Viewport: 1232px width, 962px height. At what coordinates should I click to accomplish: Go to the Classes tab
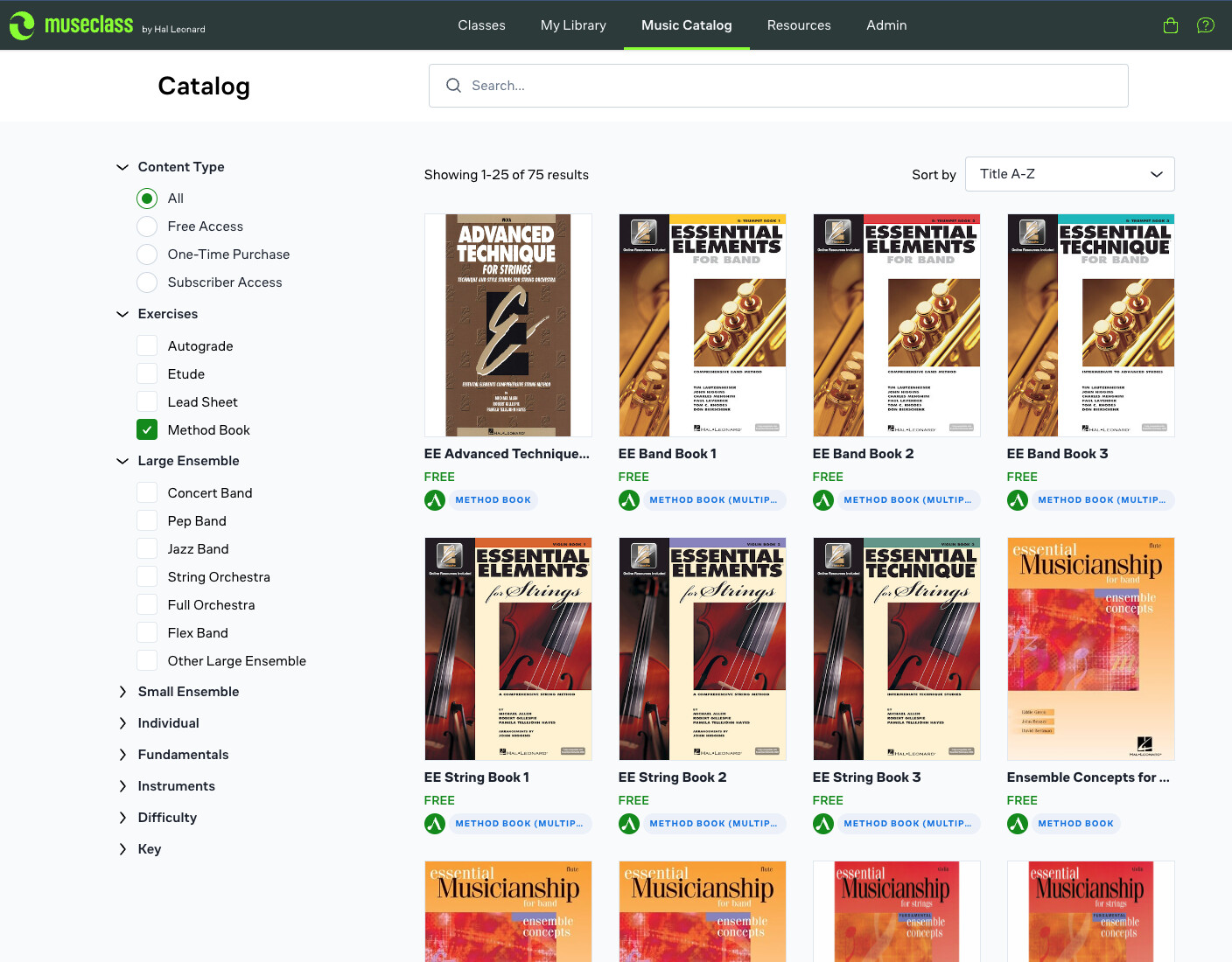[x=481, y=25]
